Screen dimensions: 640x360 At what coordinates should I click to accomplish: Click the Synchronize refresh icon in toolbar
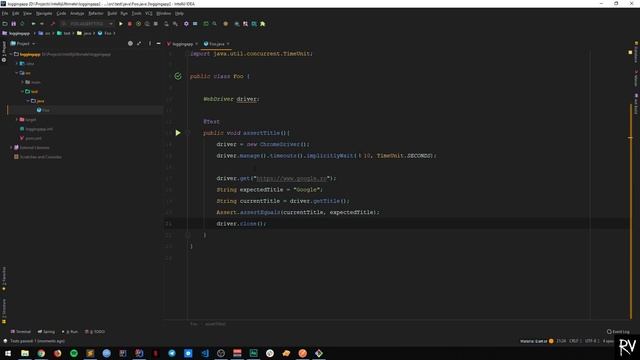[22, 24]
